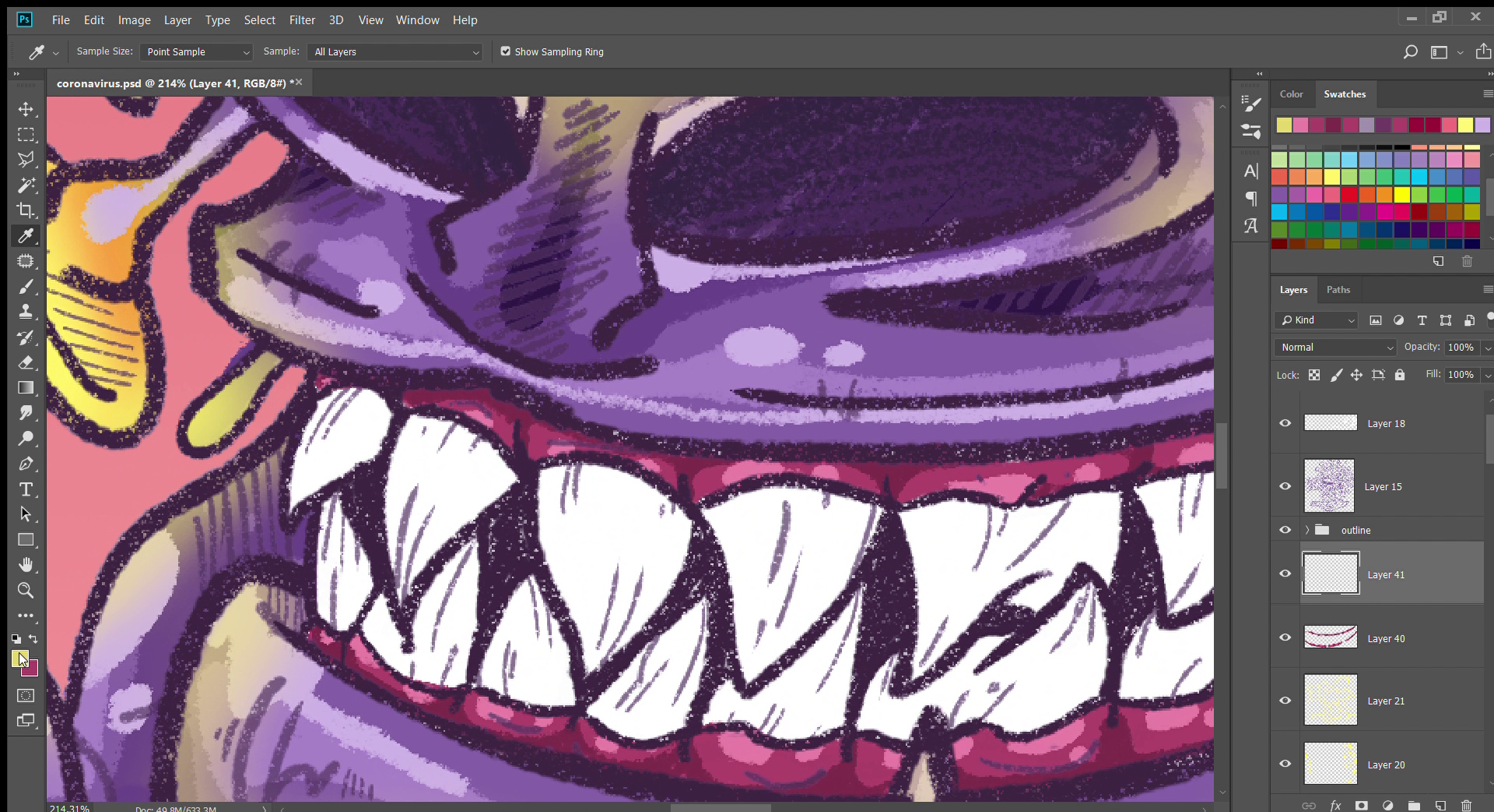
Task: Select the Magic Wand tool
Action: 26,185
